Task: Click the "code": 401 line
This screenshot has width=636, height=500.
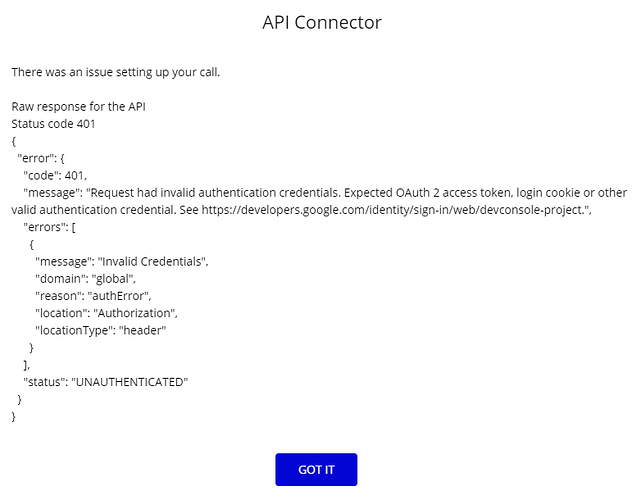Action: (x=55, y=176)
